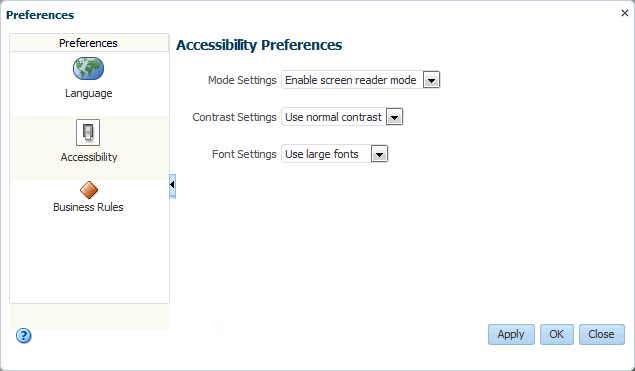This screenshot has height=371, width=635.
Task: Expand the Mode Settings dropdown arrow
Action: tap(431, 80)
